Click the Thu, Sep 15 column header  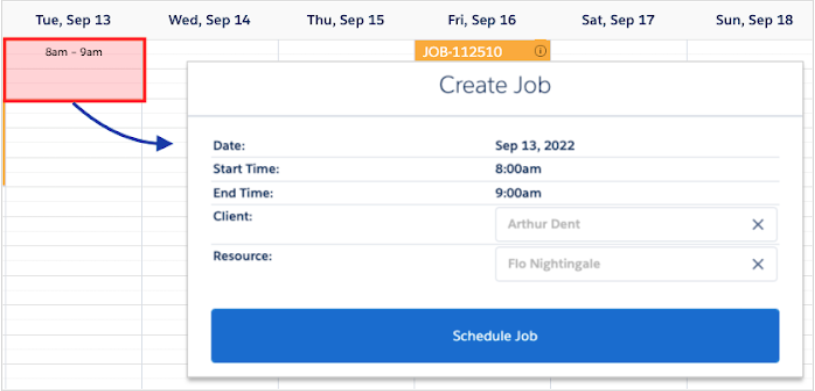click(346, 20)
